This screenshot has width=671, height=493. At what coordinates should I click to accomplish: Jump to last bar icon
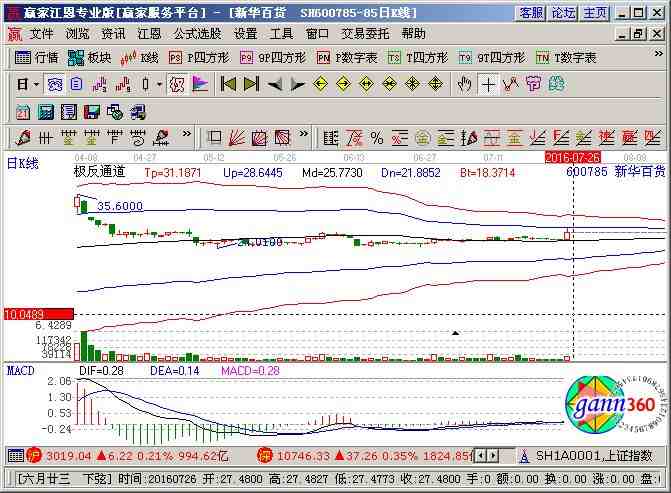click(251, 84)
